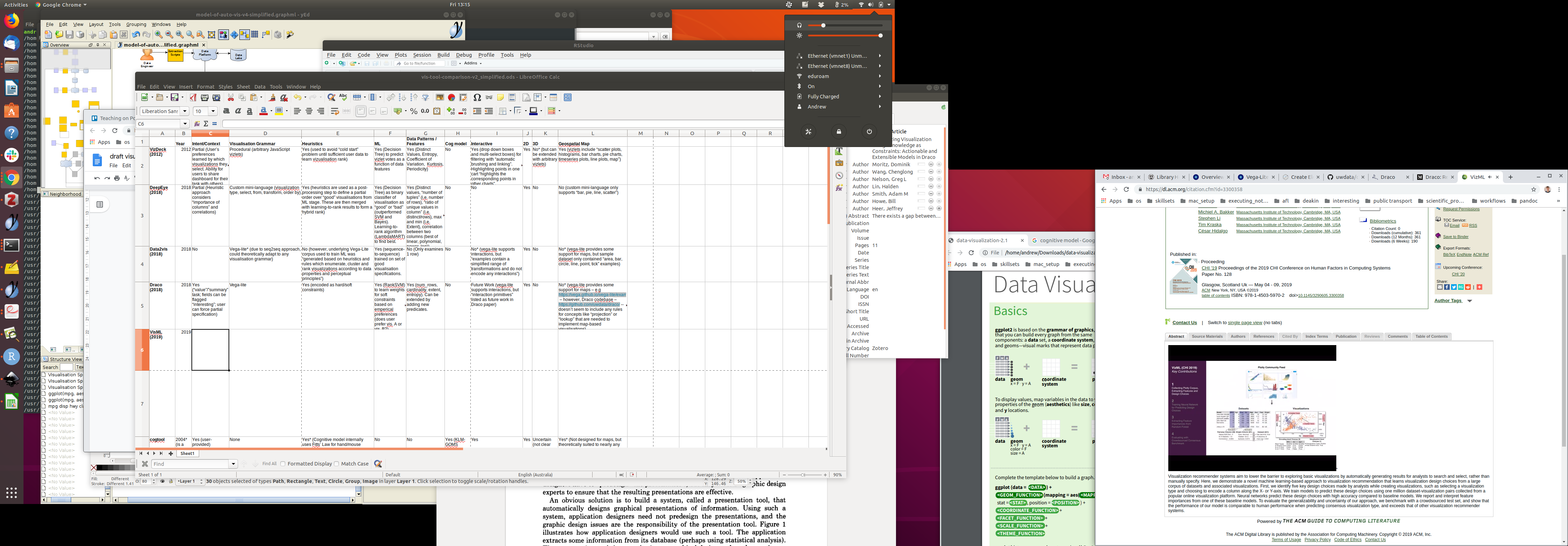Enable the Formatted Display checkbox

283,464
